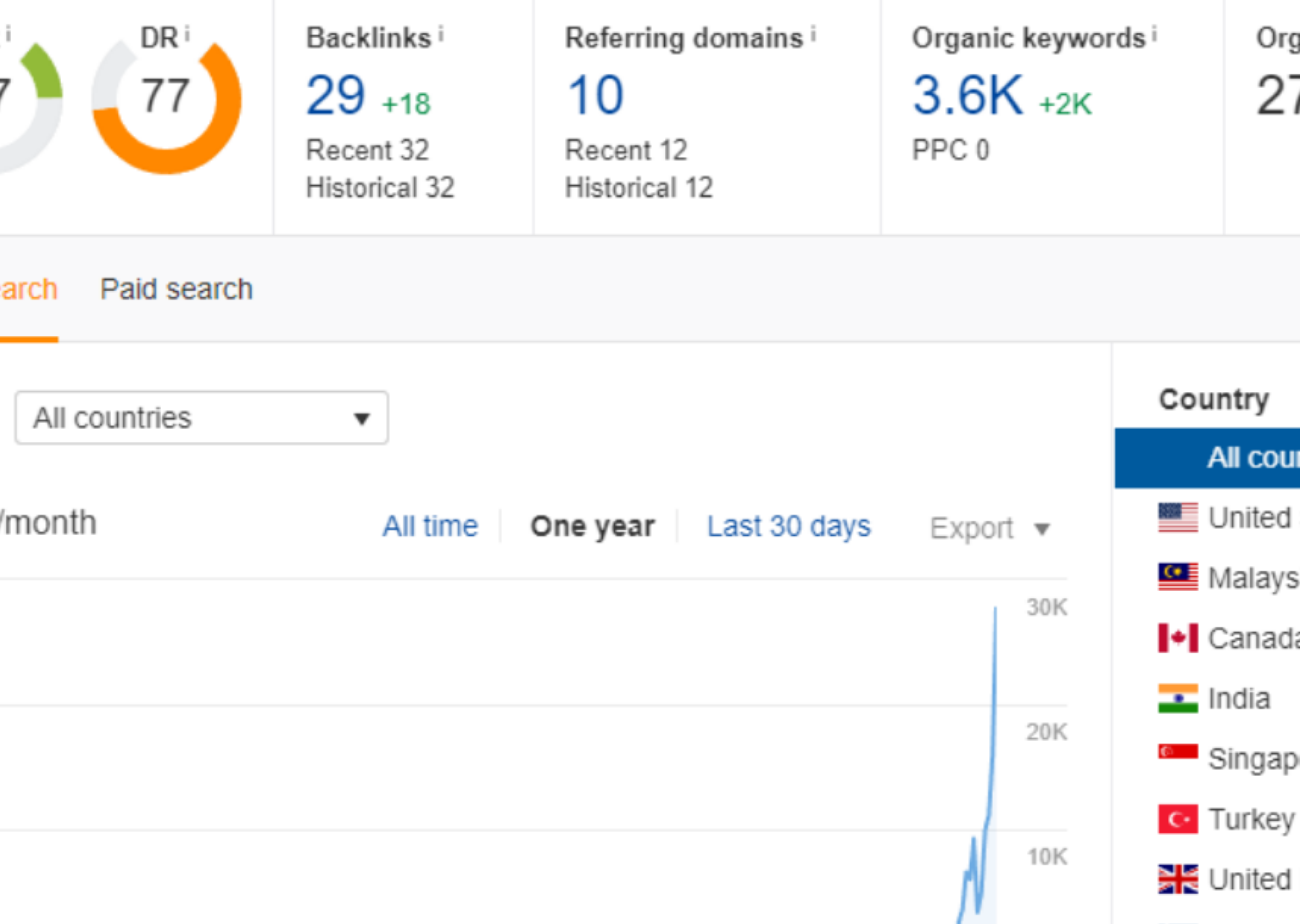The image size is (1300, 924).
Task: Show the Last 30 days range
Action: (x=789, y=526)
